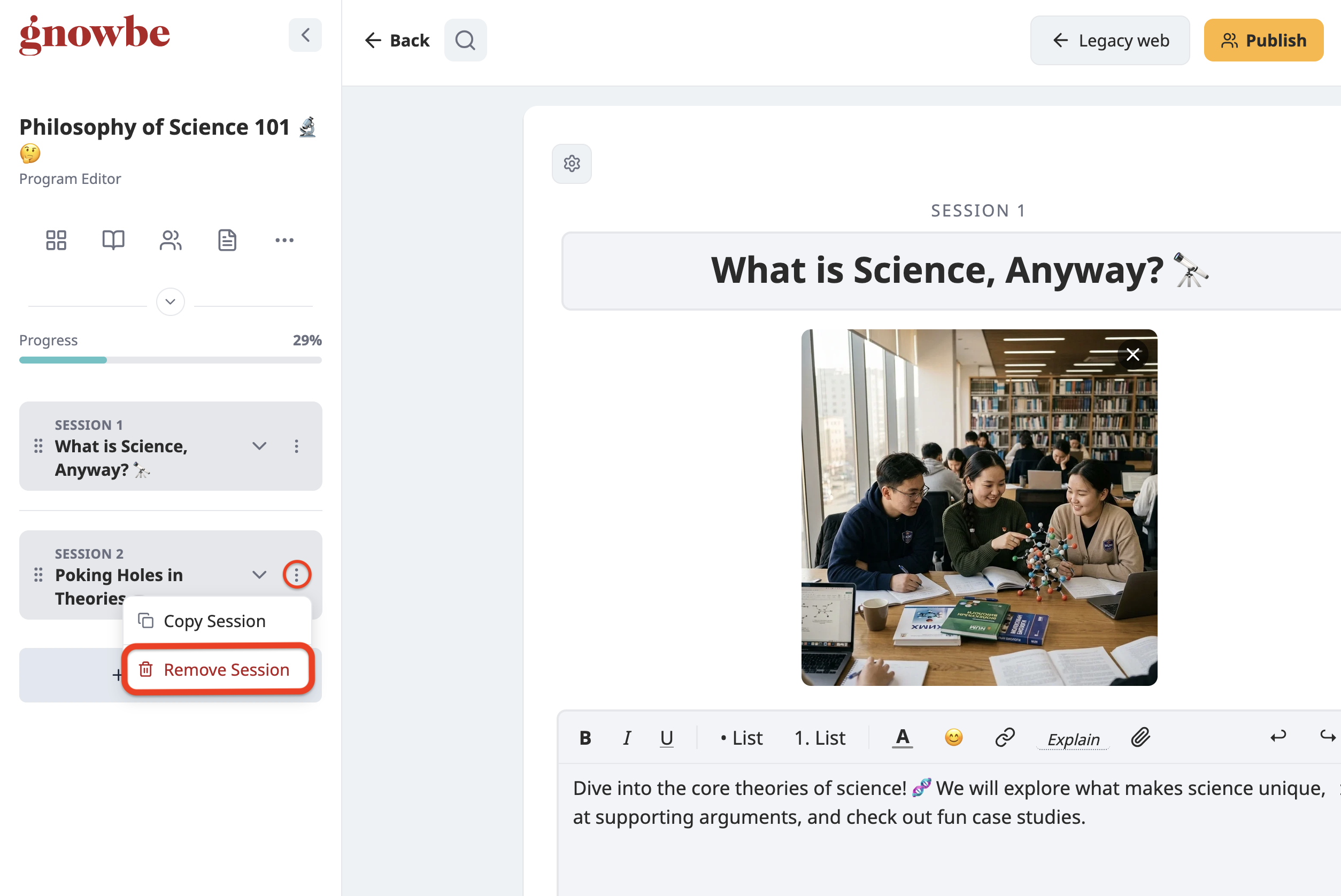Open the dashboard grid icon
1341x896 pixels.
[56, 240]
